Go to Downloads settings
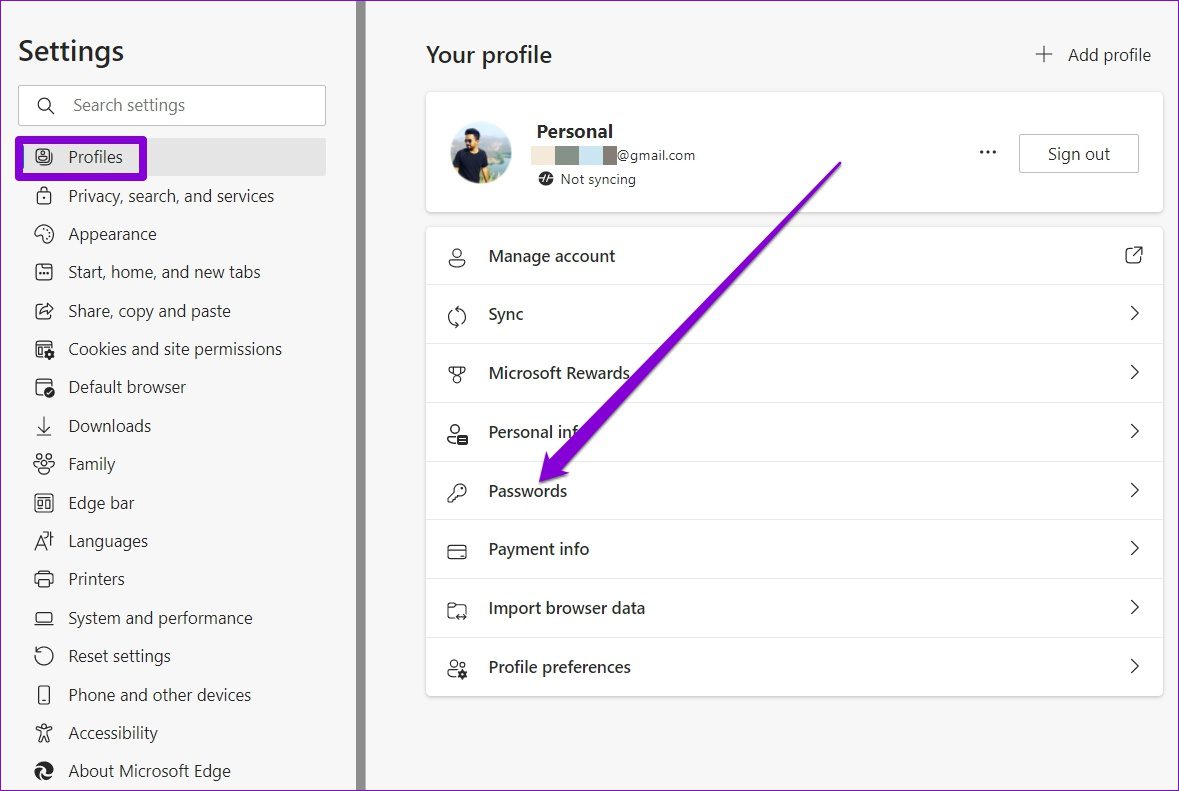Viewport: 1179px width, 791px height. [172, 426]
